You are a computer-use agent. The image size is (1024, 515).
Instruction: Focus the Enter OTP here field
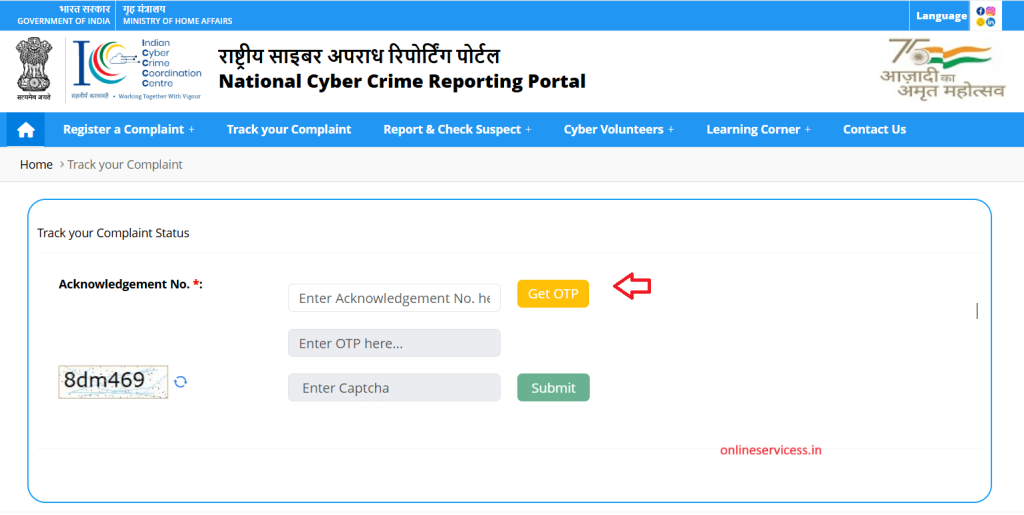[x=394, y=343]
